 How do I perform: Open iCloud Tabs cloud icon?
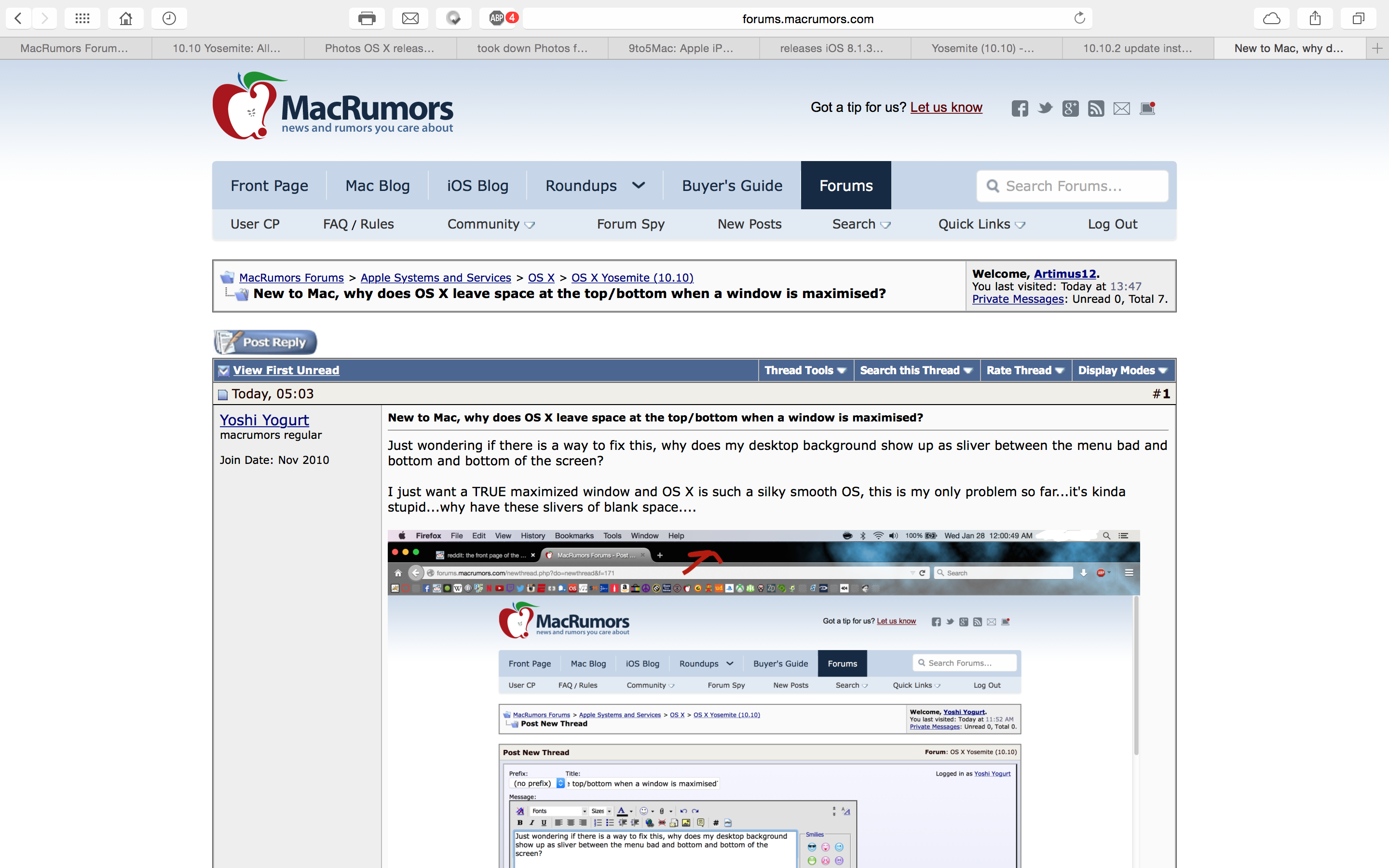click(x=1271, y=18)
